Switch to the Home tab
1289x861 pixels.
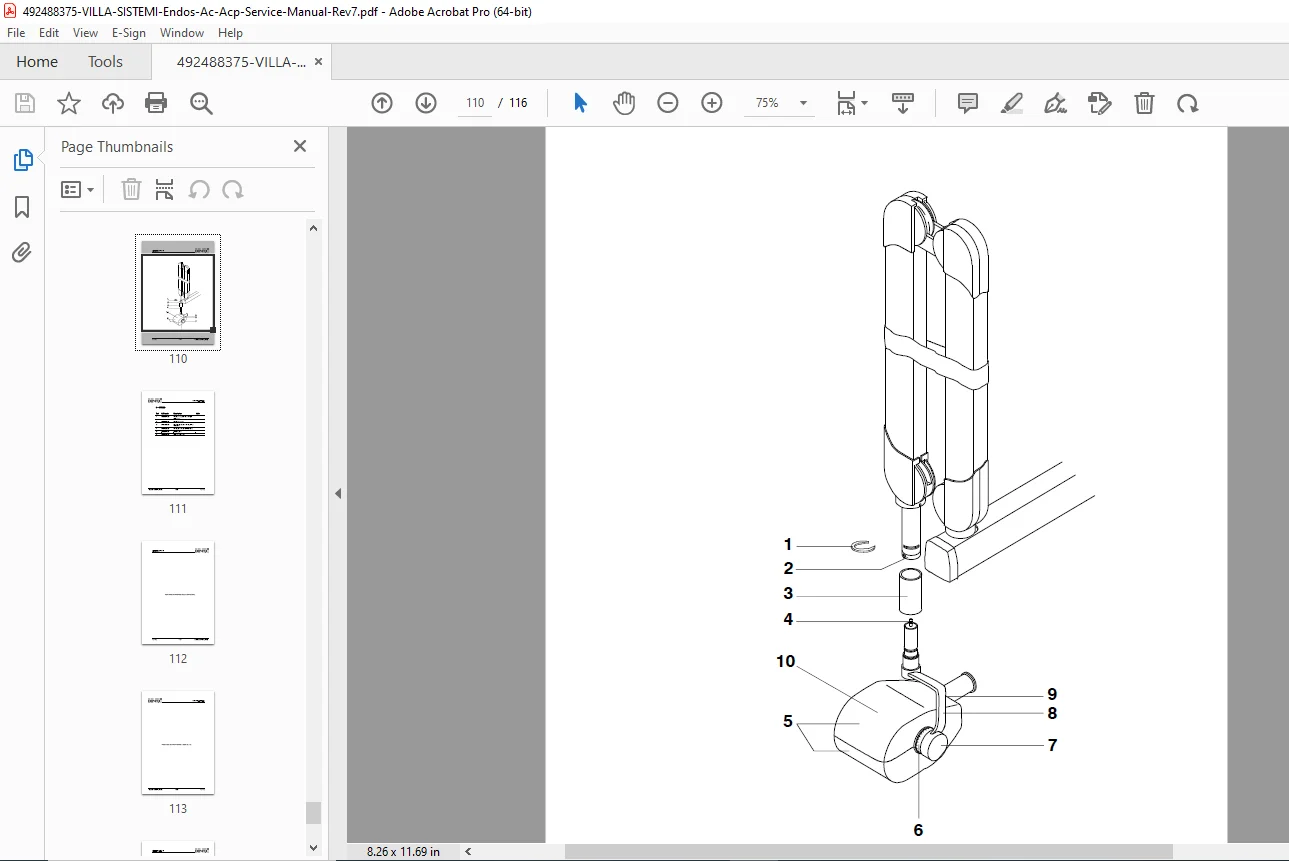[37, 61]
